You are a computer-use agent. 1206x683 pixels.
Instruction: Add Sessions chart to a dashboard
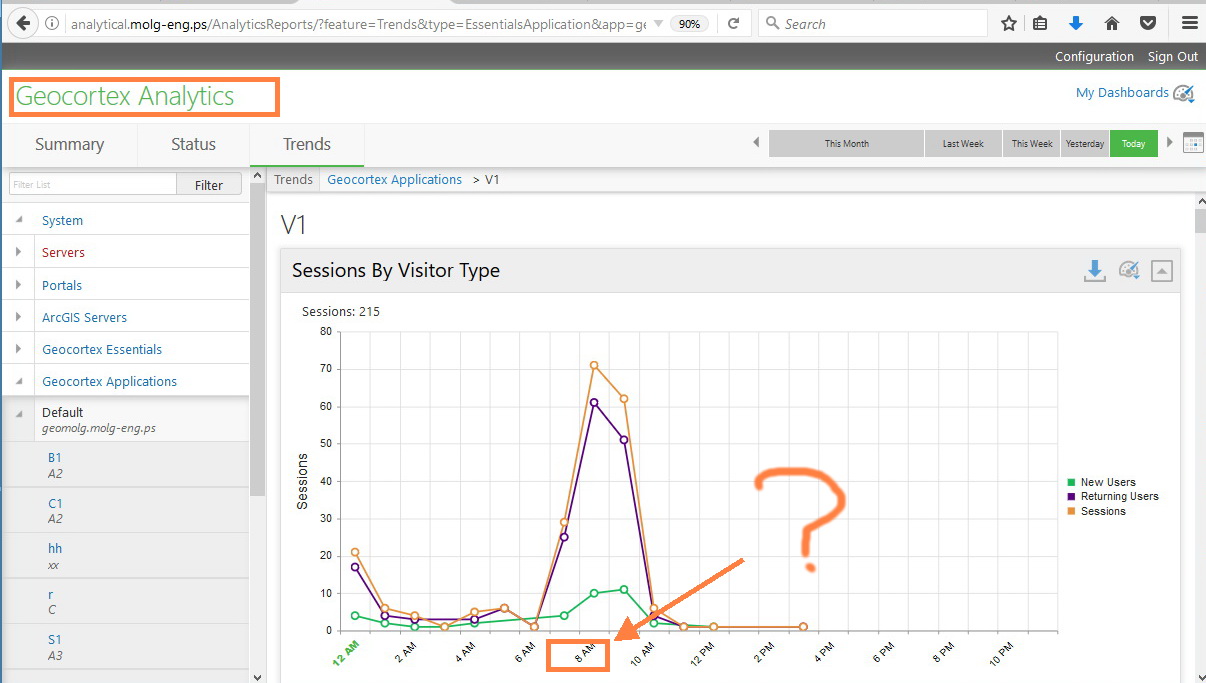tap(1129, 270)
